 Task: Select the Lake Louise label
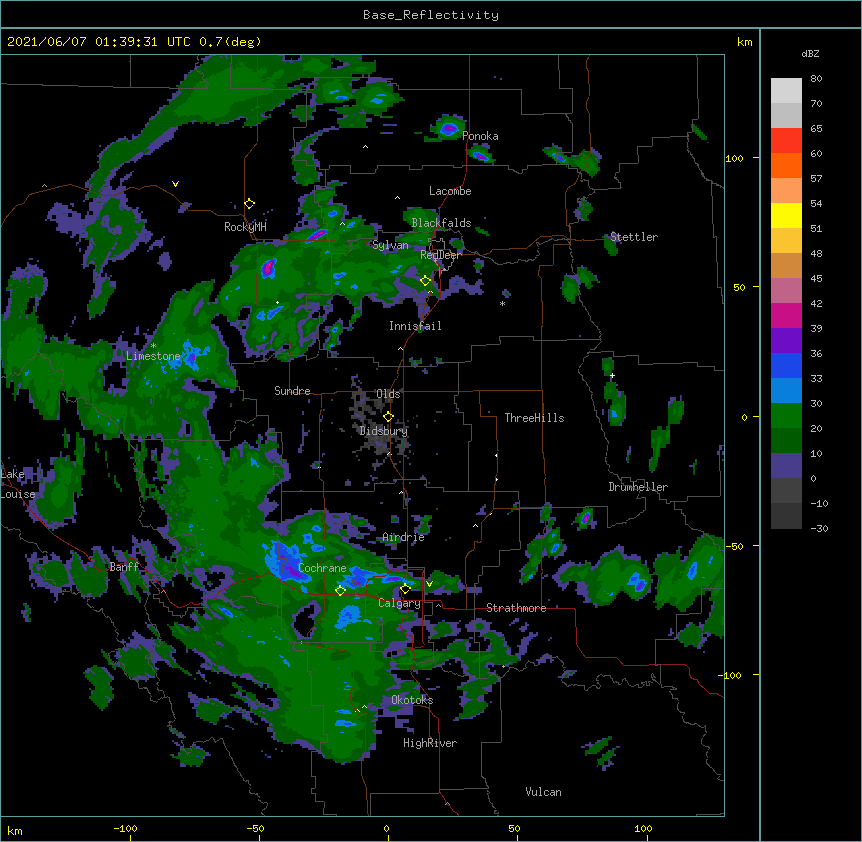tap(18, 484)
